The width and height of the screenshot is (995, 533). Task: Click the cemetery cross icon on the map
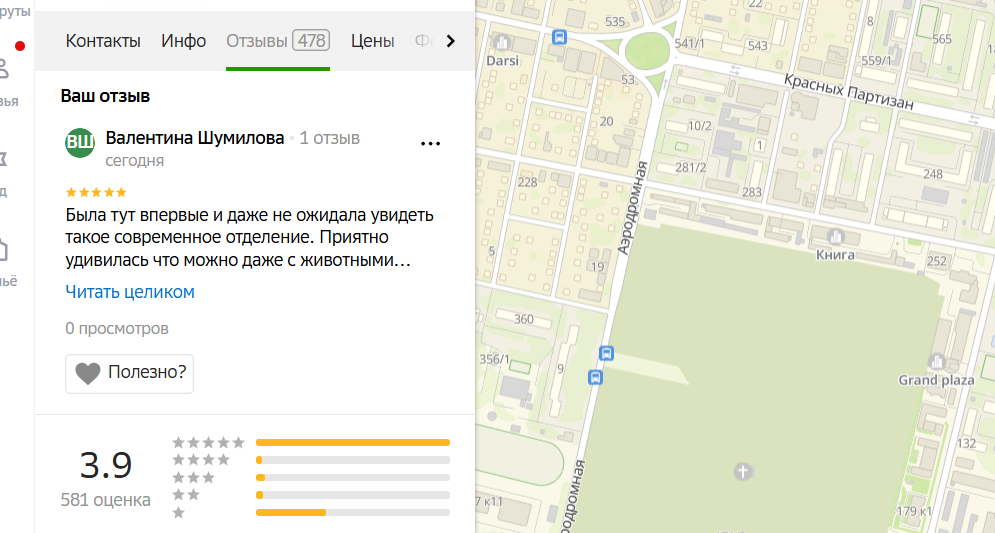point(743,471)
